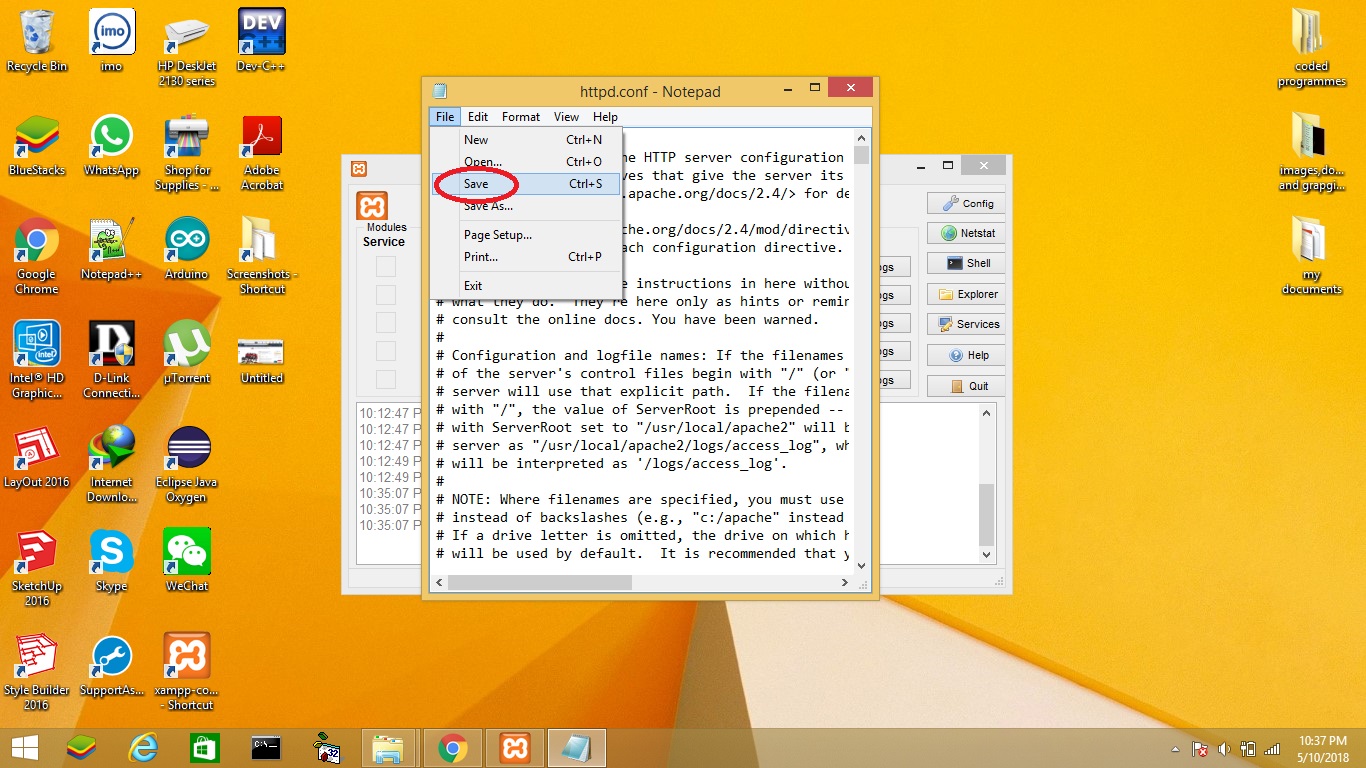
Task: Open the View menu in Notepad
Action: pyautogui.click(x=566, y=117)
